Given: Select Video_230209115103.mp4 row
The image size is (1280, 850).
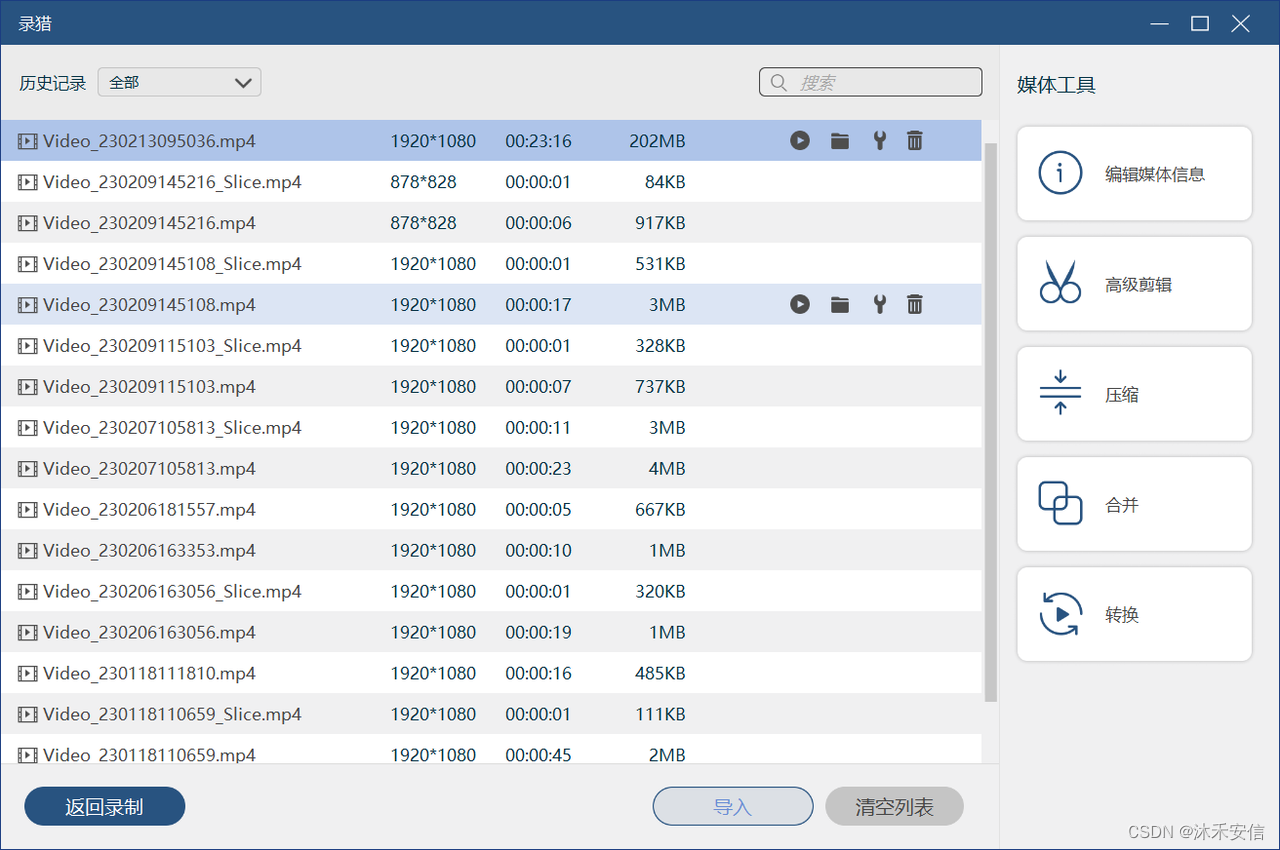Looking at the screenshot, I should (490, 386).
